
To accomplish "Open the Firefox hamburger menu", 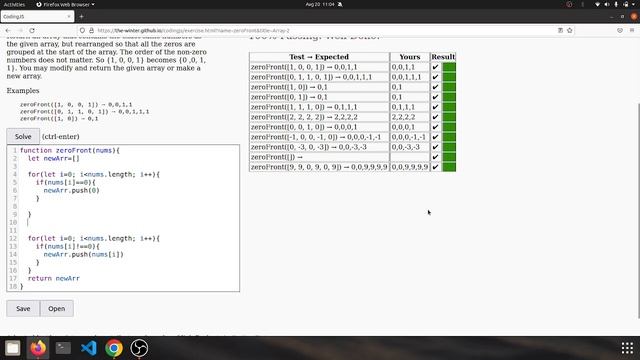I will 632,31.
